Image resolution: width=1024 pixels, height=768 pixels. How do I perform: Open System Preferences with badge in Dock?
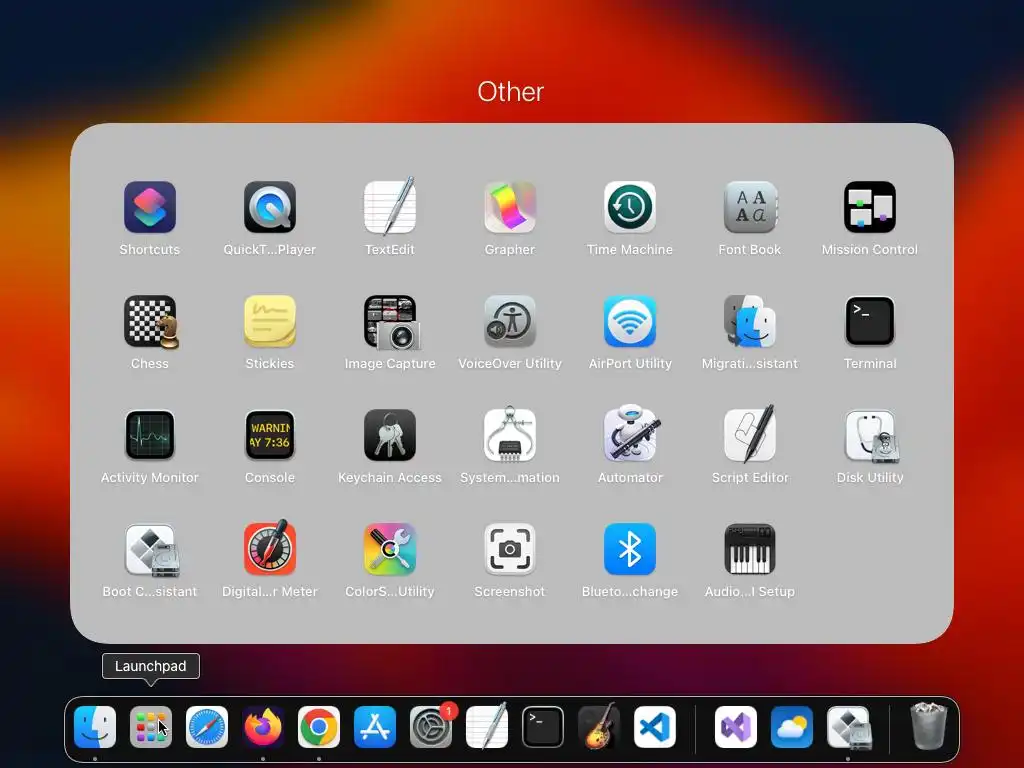(431, 727)
